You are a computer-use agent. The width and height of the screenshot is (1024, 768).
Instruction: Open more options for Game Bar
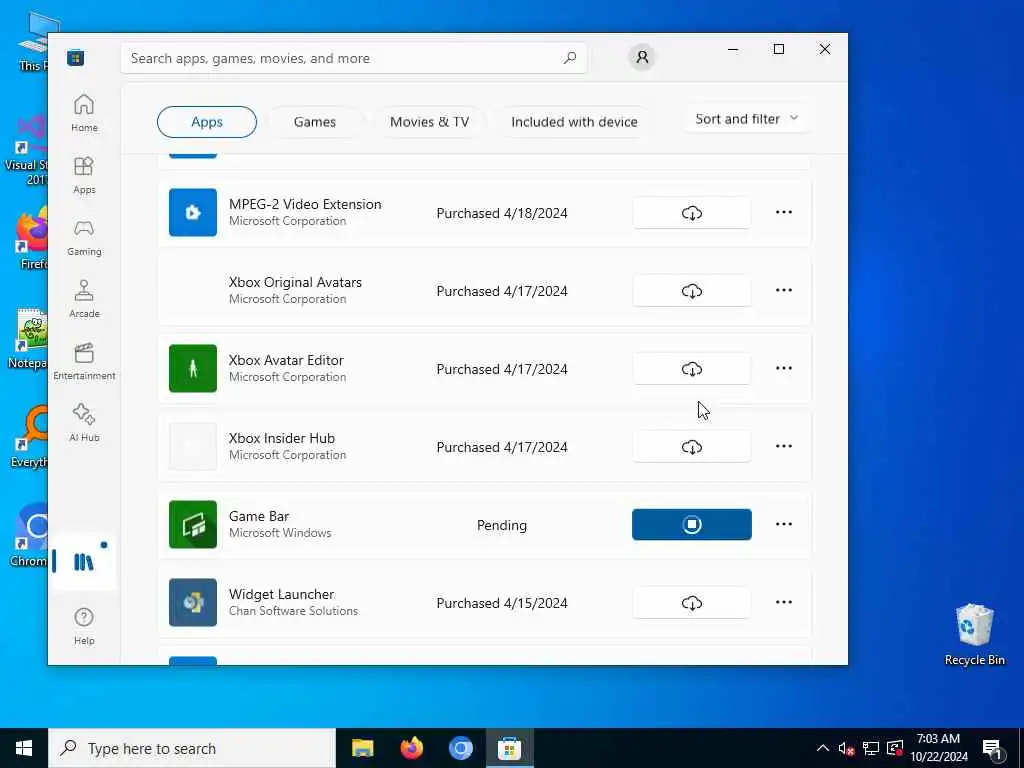784,524
